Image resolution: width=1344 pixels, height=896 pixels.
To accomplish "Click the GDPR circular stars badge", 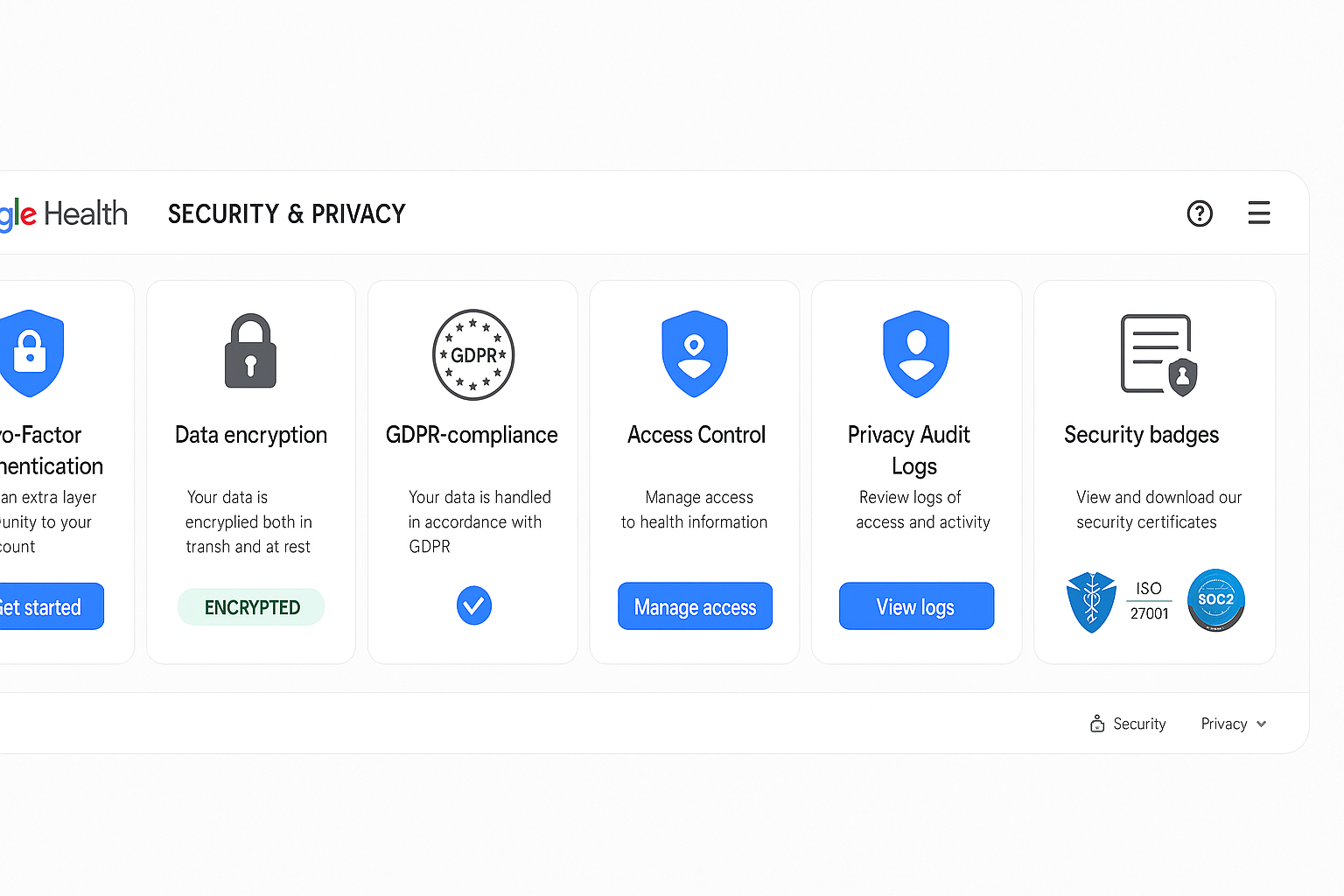I will [x=472, y=354].
